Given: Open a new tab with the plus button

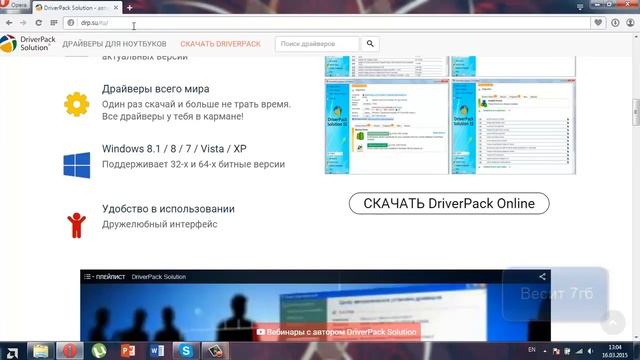Looking at the screenshot, I should (129, 7).
